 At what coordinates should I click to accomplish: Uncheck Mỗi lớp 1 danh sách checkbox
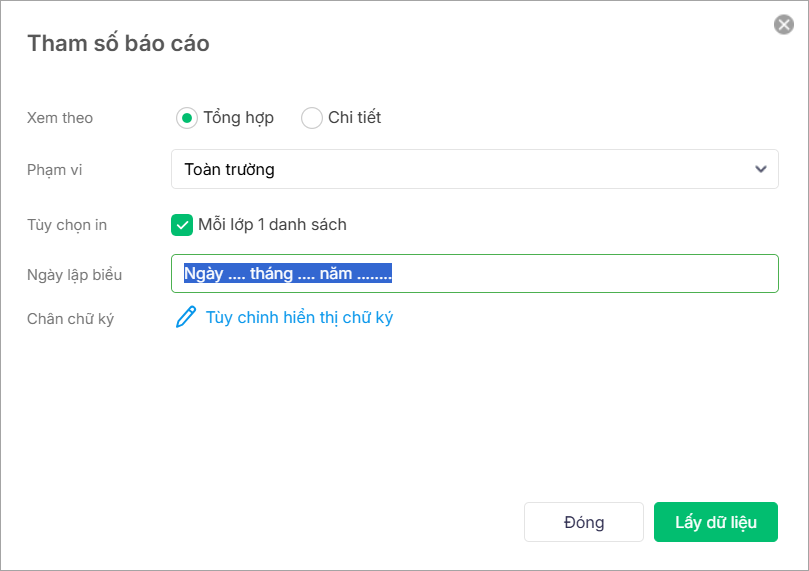pyautogui.click(x=182, y=225)
